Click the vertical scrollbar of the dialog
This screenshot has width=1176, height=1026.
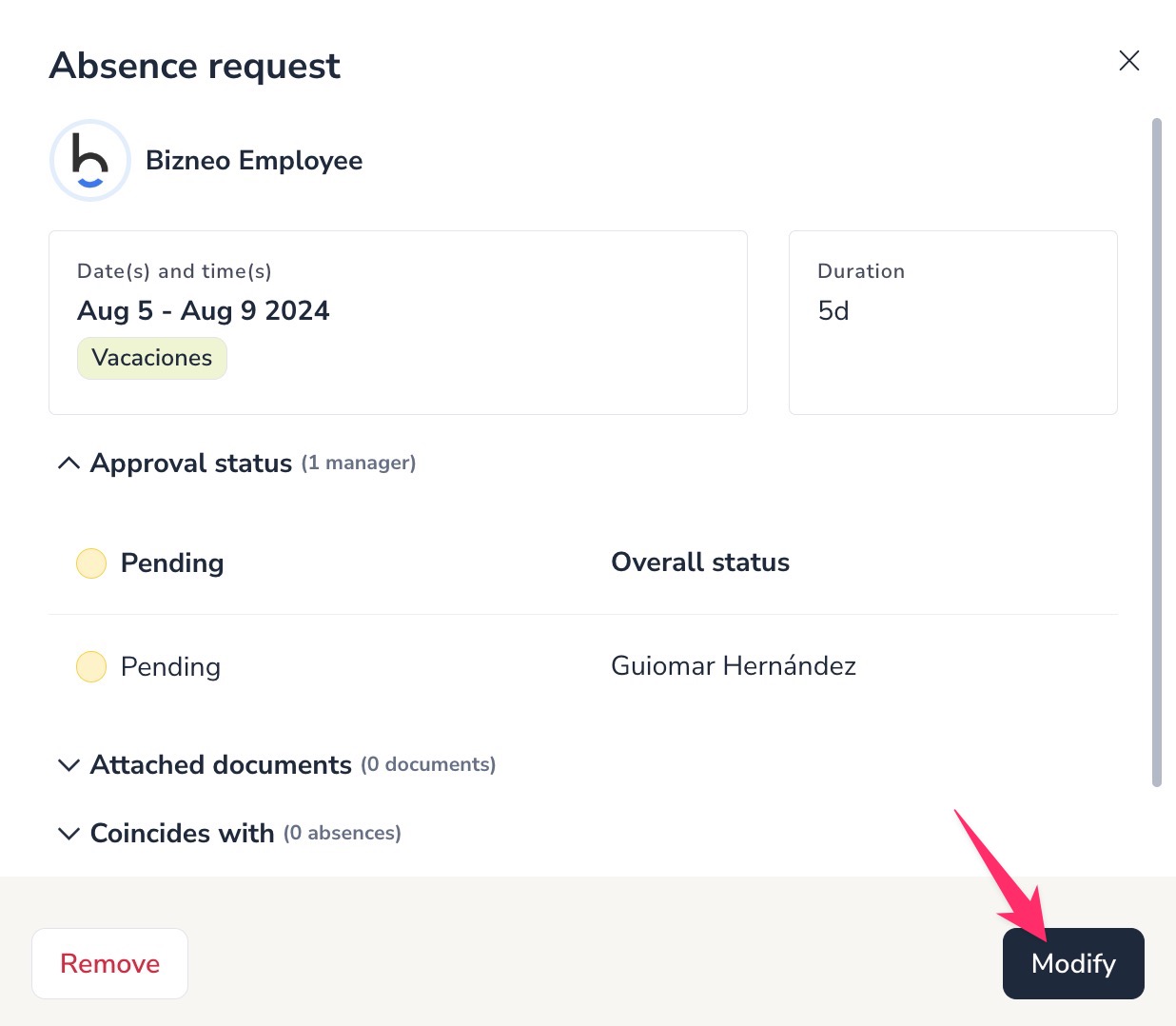point(1156,452)
